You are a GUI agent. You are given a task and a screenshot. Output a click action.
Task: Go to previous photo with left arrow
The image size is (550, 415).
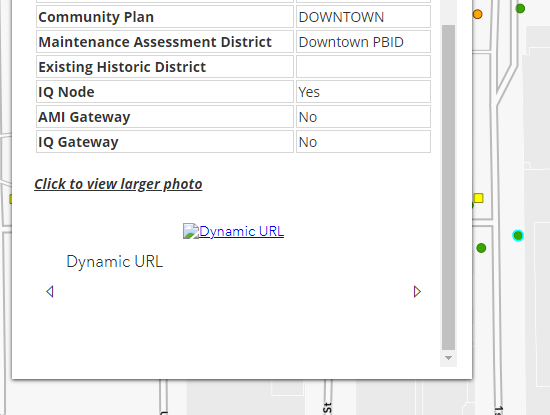pos(50,292)
